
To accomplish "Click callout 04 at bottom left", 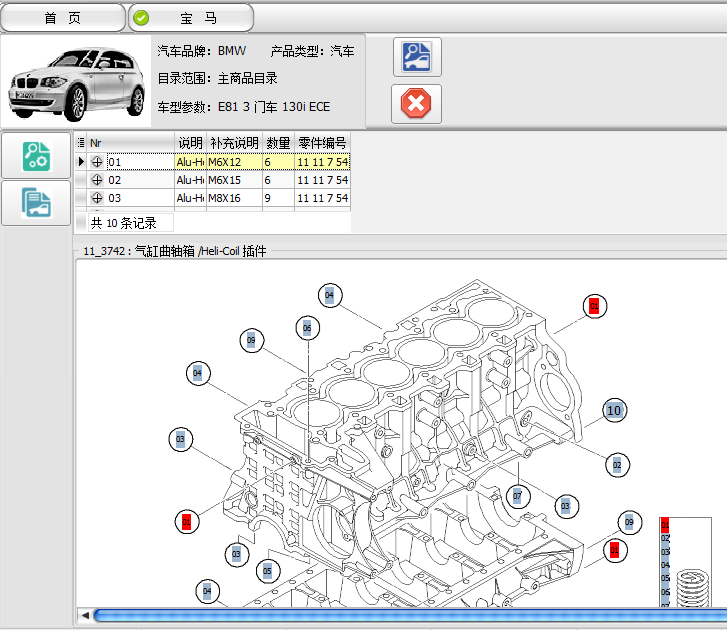I will click(207, 591).
